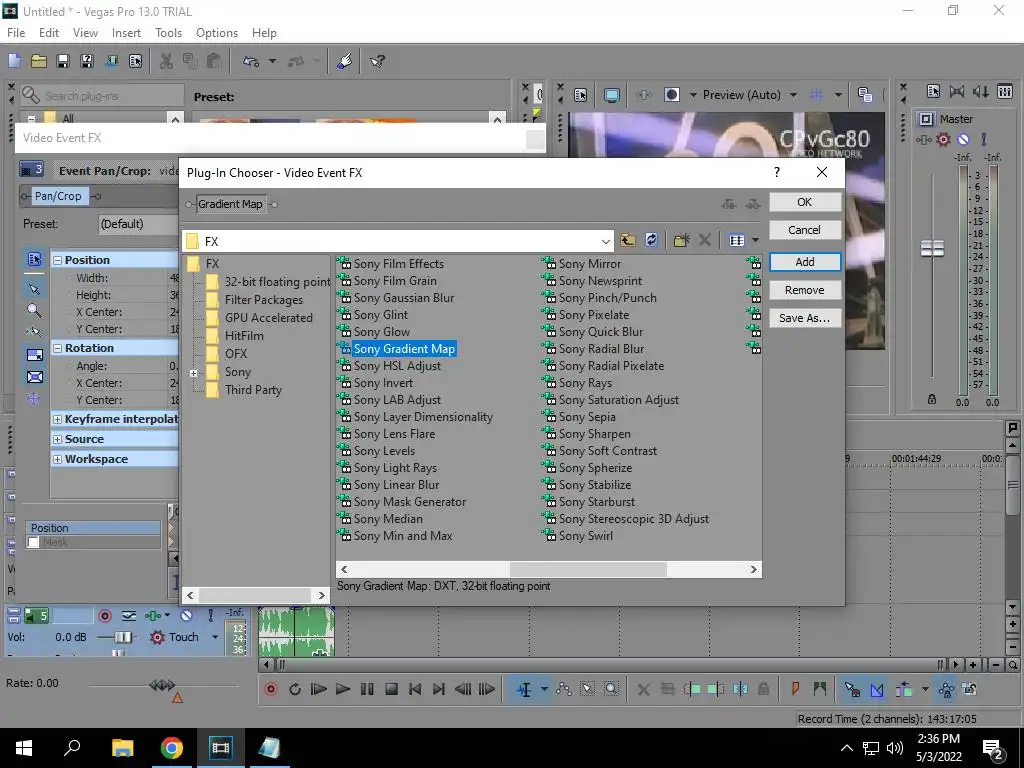Toggle the Mask checkbox in Pan/Crop
This screenshot has width=1024, height=768.
[33, 542]
